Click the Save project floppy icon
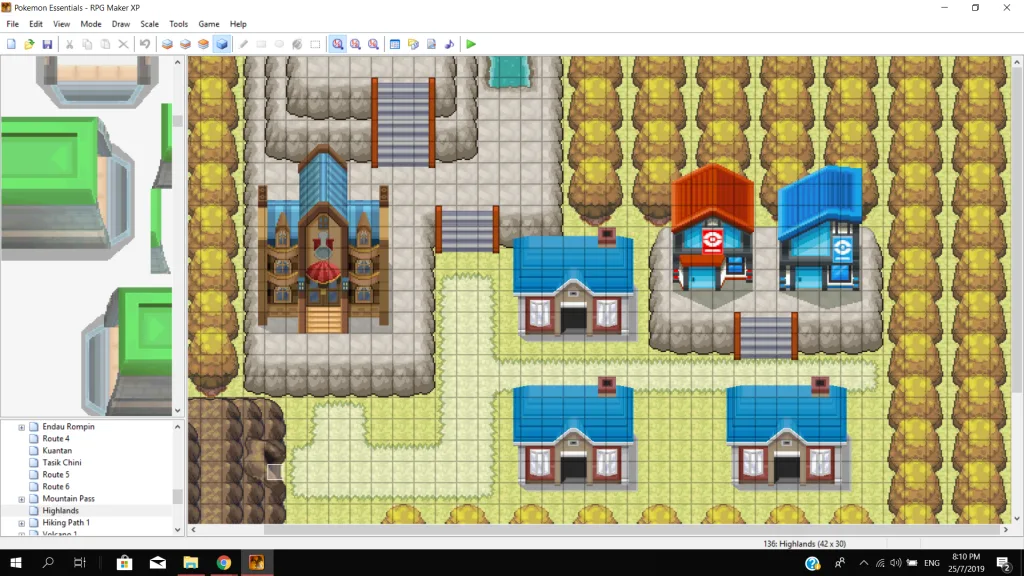 [47, 44]
